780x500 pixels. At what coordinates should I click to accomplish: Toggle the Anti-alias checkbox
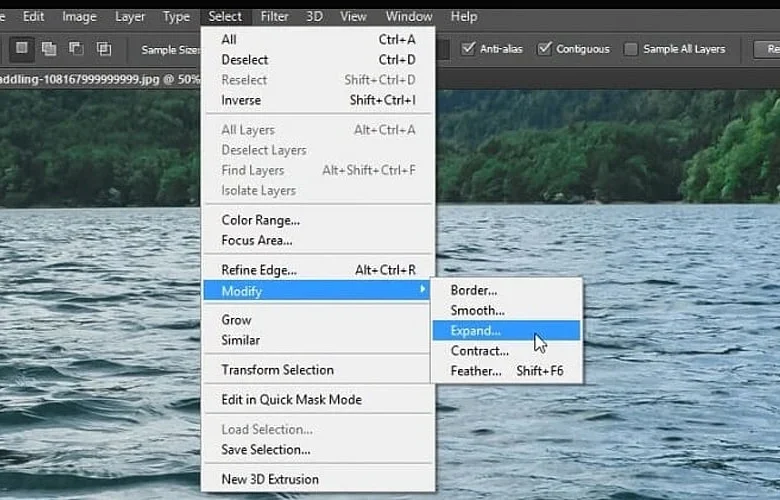click(468, 49)
